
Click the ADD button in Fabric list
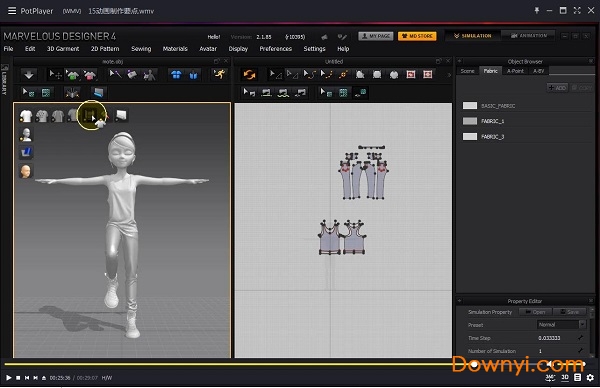tap(557, 88)
